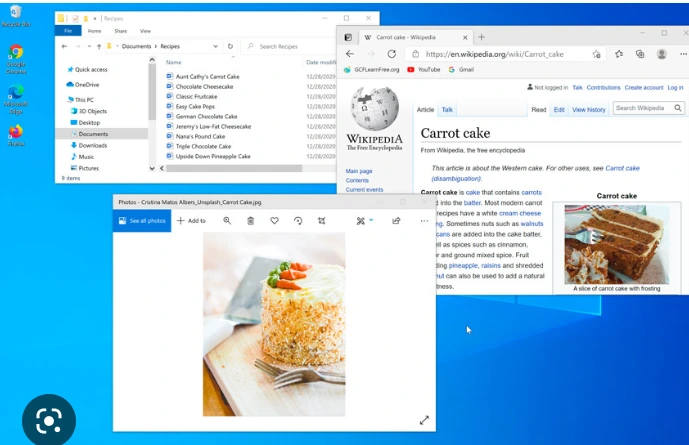The image size is (689, 445).
Task: Open Firefox desktop shortcut
Action: 16,135
